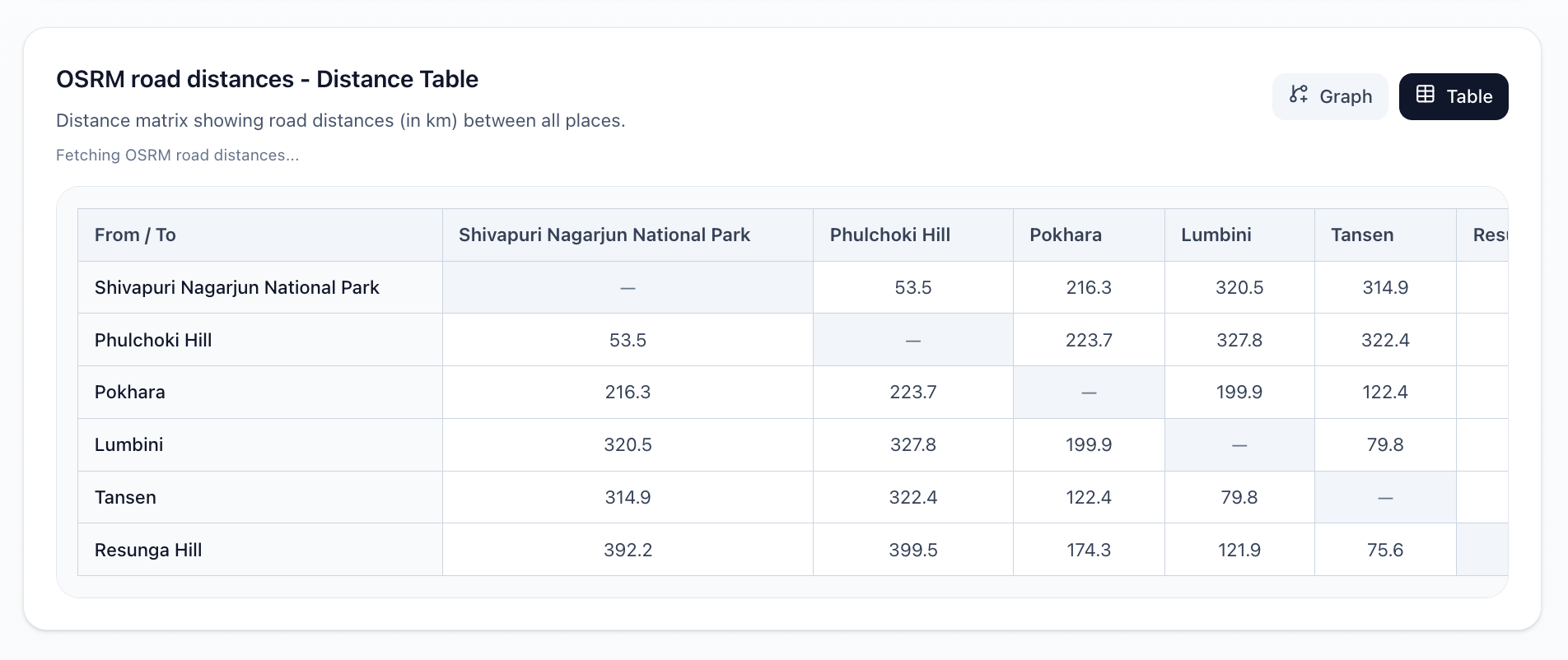The image size is (1568, 660).
Task: Select Shivapuri Nagarjun National Park column header
Action: pyautogui.click(x=604, y=235)
